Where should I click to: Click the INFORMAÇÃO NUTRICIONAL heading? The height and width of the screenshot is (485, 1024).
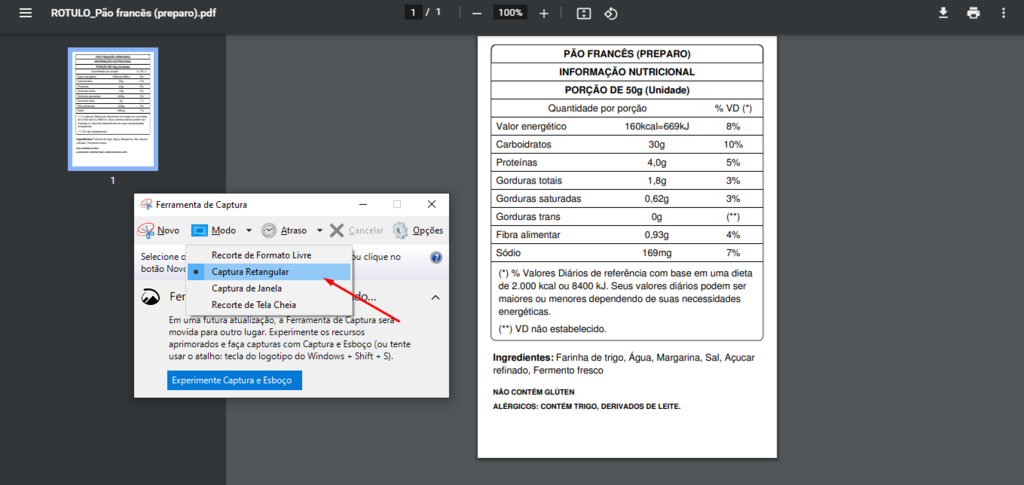click(627, 72)
